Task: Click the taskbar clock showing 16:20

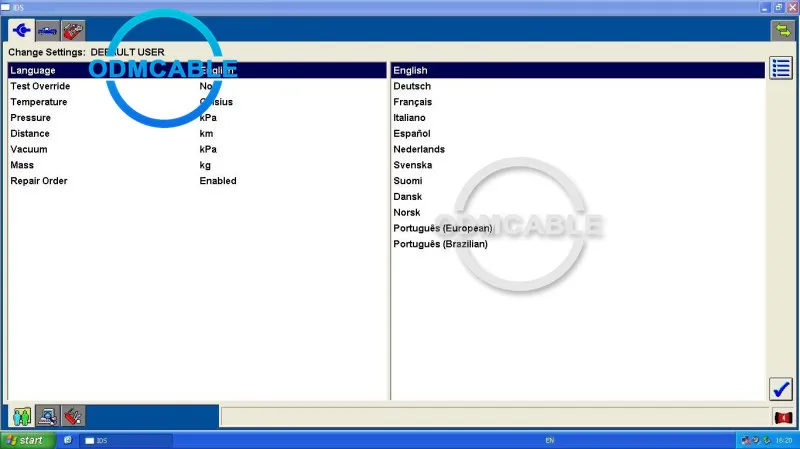Action: (784, 440)
